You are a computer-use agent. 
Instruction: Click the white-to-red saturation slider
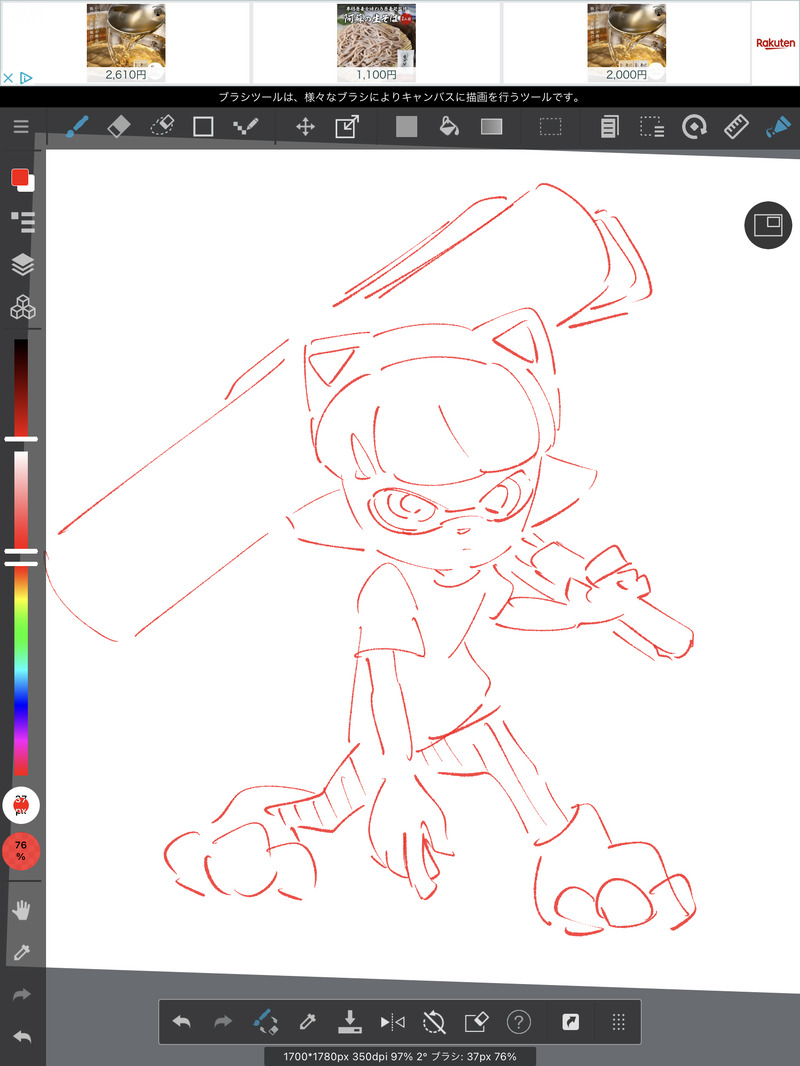[x=21, y=504]
